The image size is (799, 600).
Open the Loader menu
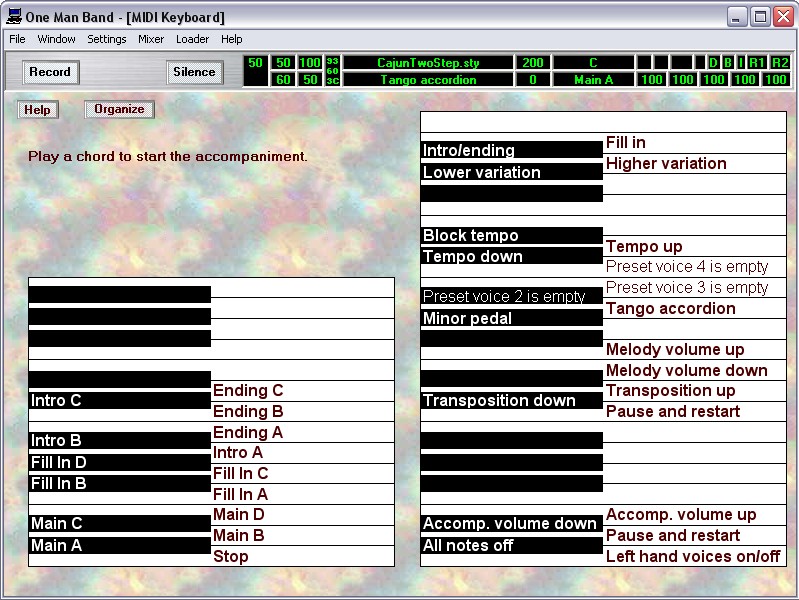tap(192, 39)
